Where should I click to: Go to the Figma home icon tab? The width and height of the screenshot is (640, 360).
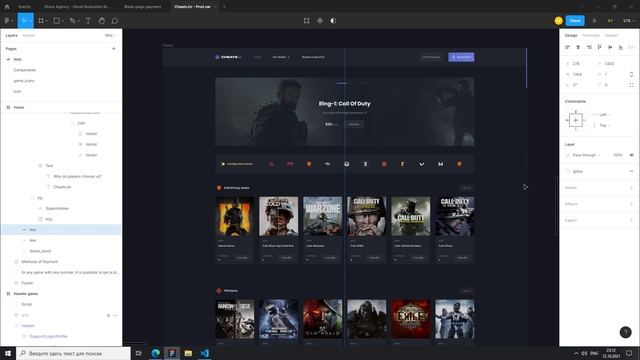[x=7, y=7]
